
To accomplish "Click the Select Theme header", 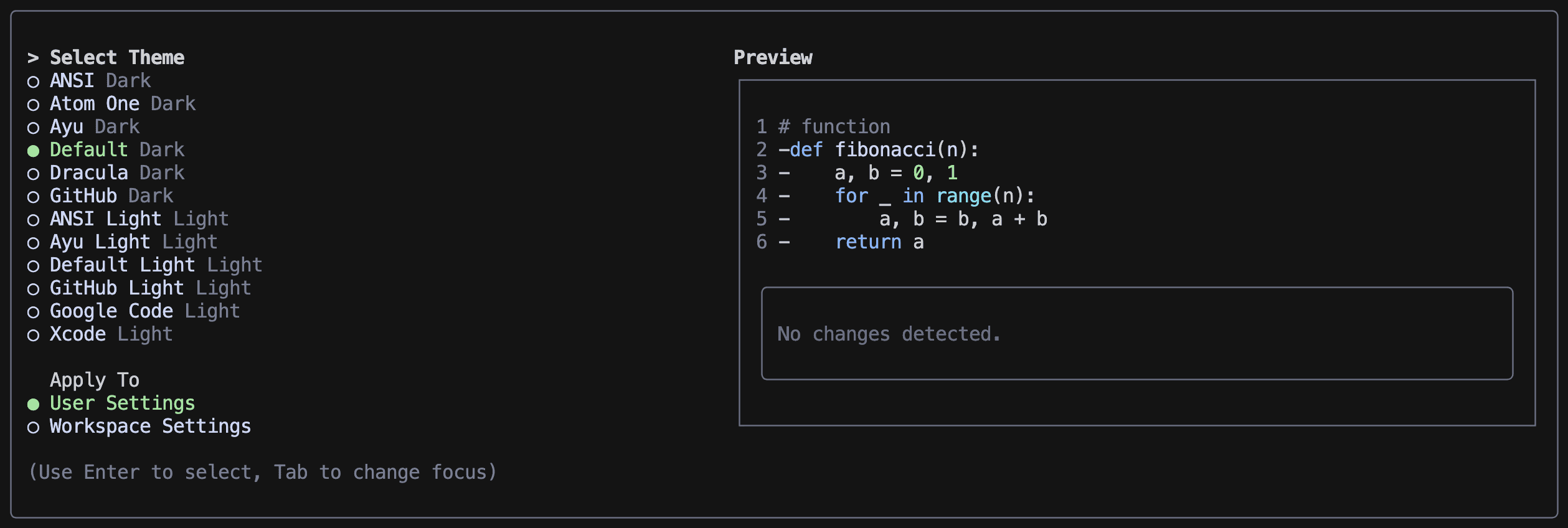I will (116, 57).
